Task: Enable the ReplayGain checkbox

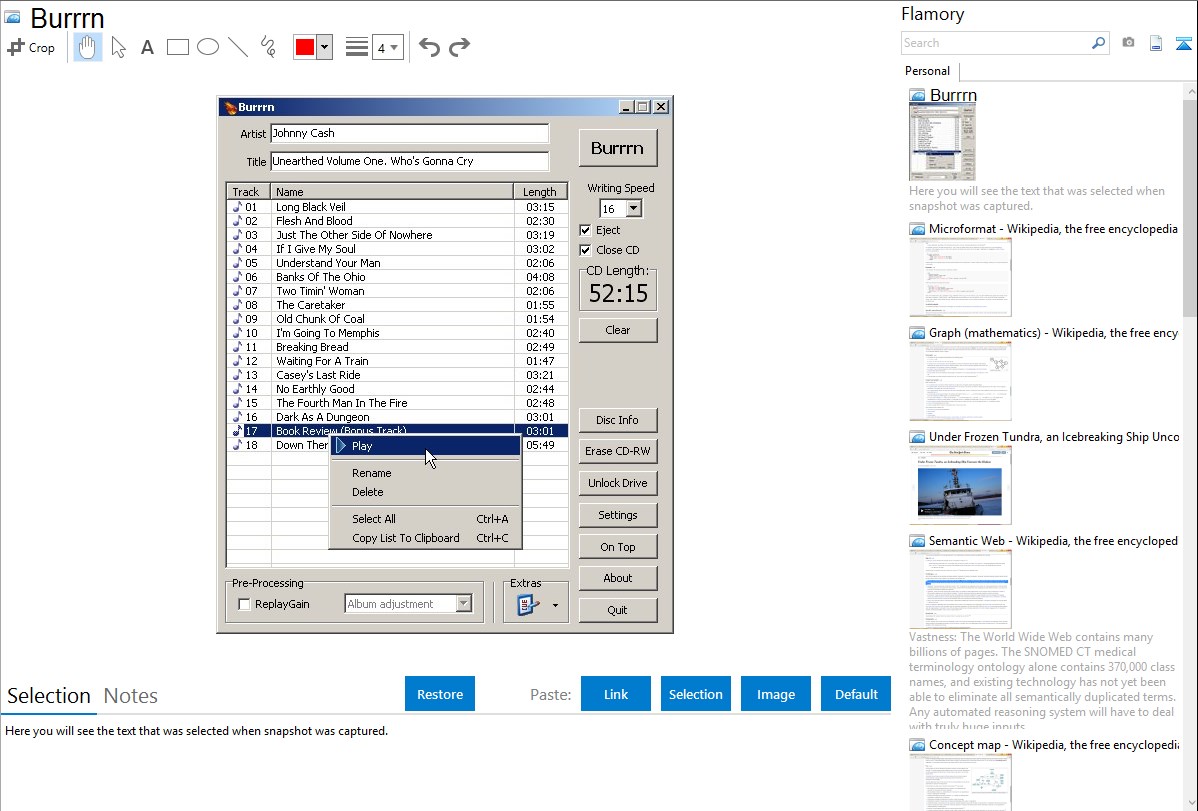Action: (x=244, y=604)
